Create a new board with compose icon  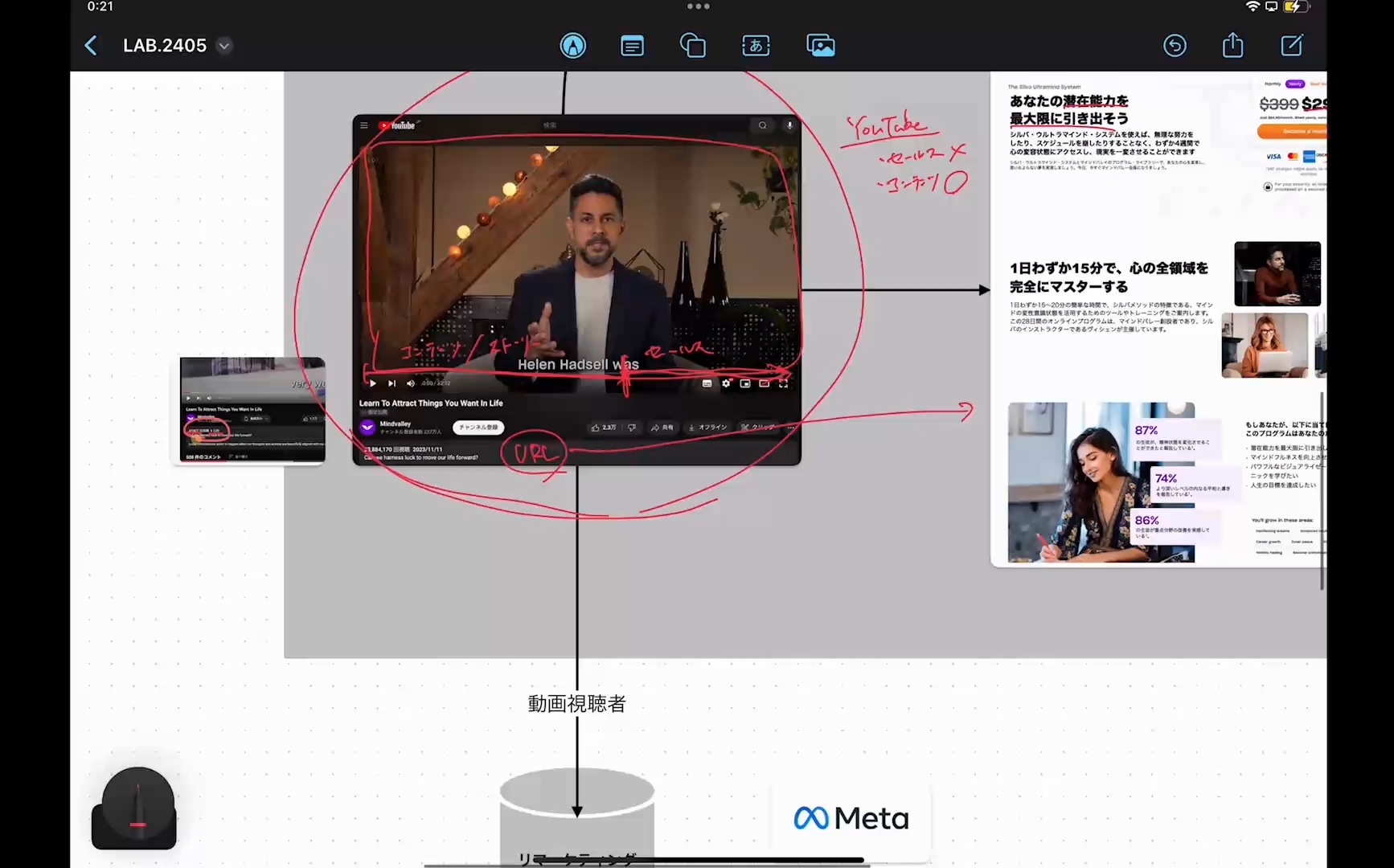1292,45
